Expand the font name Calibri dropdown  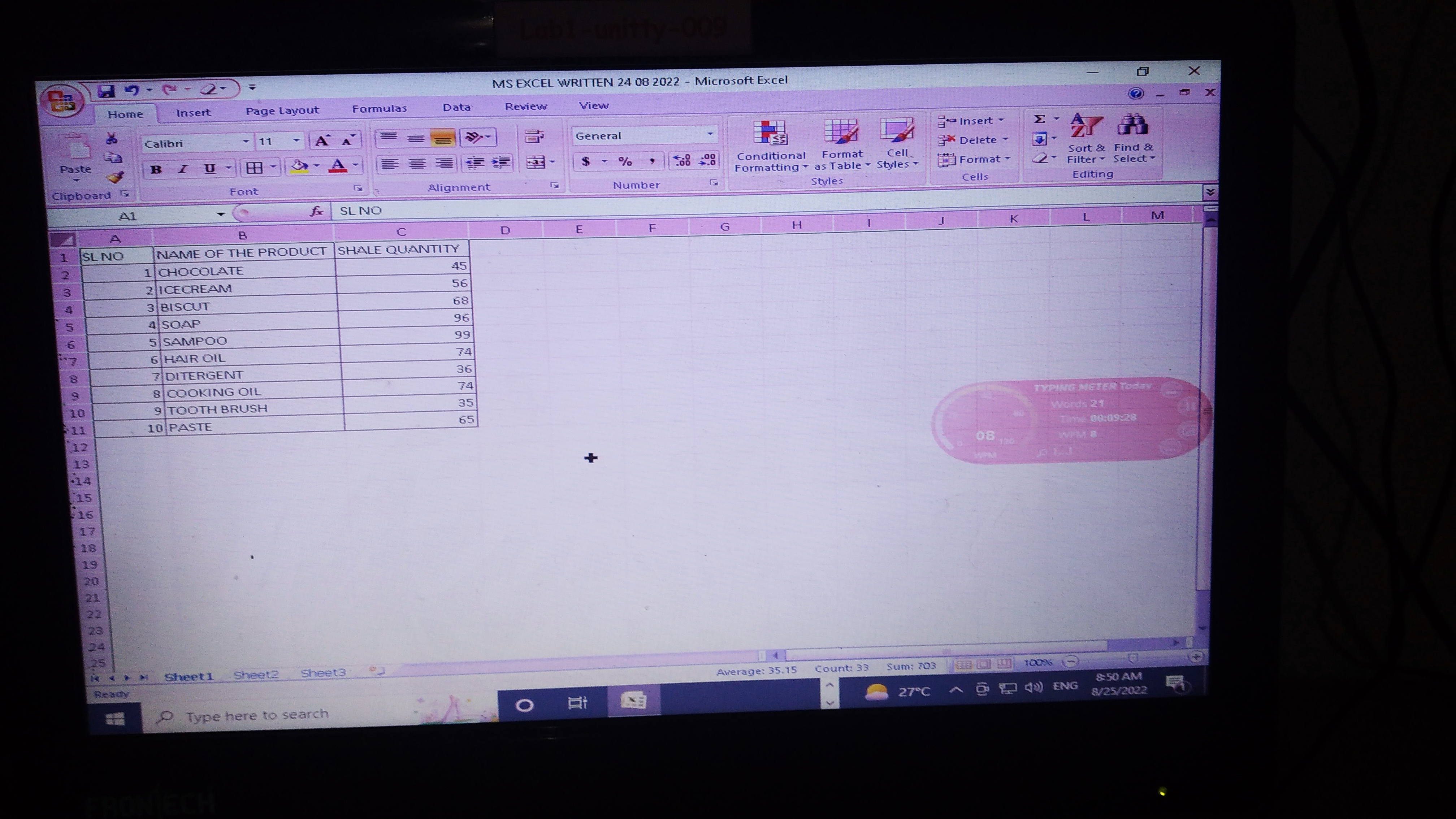246,141
